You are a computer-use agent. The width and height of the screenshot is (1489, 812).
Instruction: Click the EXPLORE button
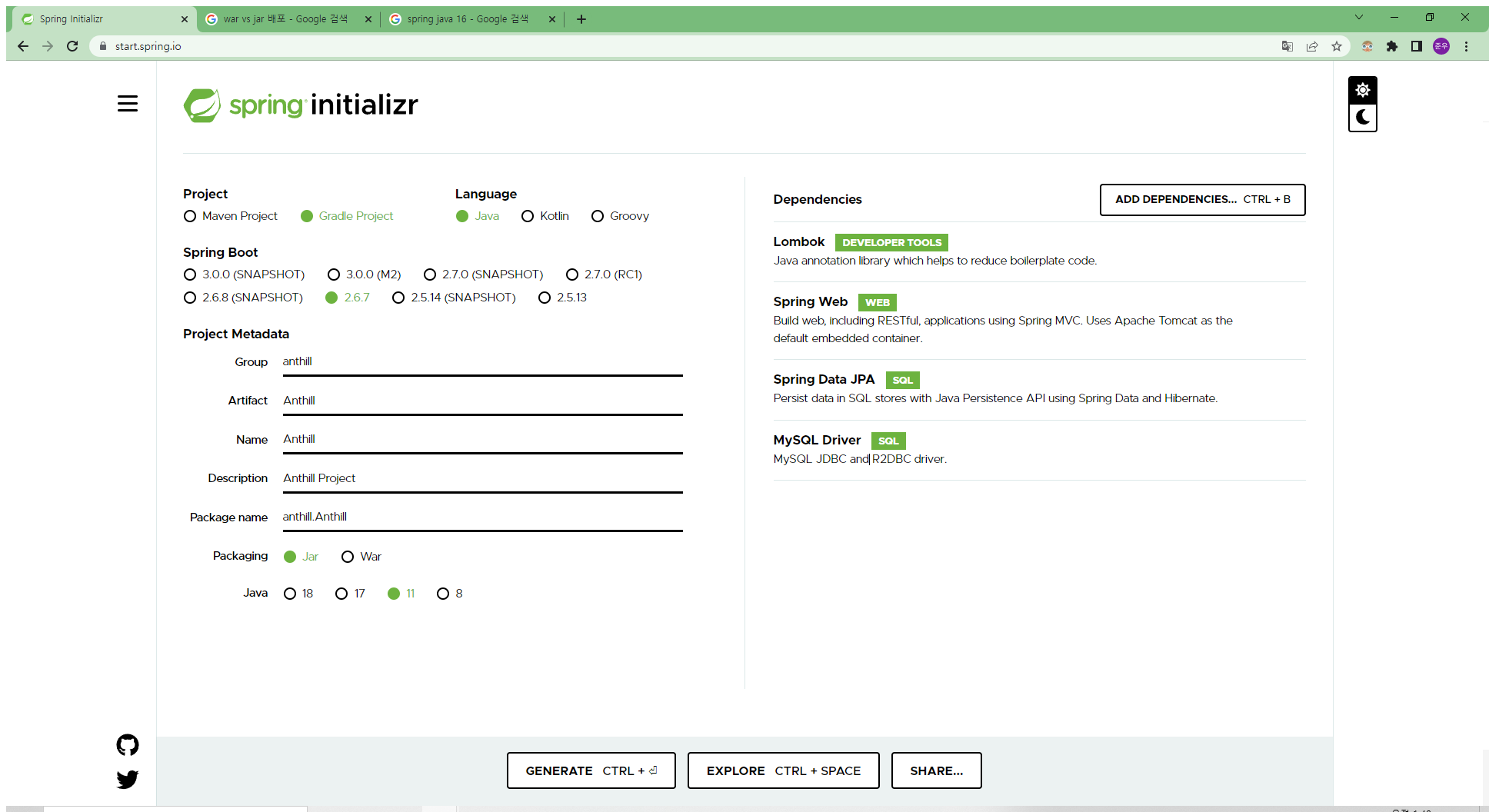tap(783, 770)
